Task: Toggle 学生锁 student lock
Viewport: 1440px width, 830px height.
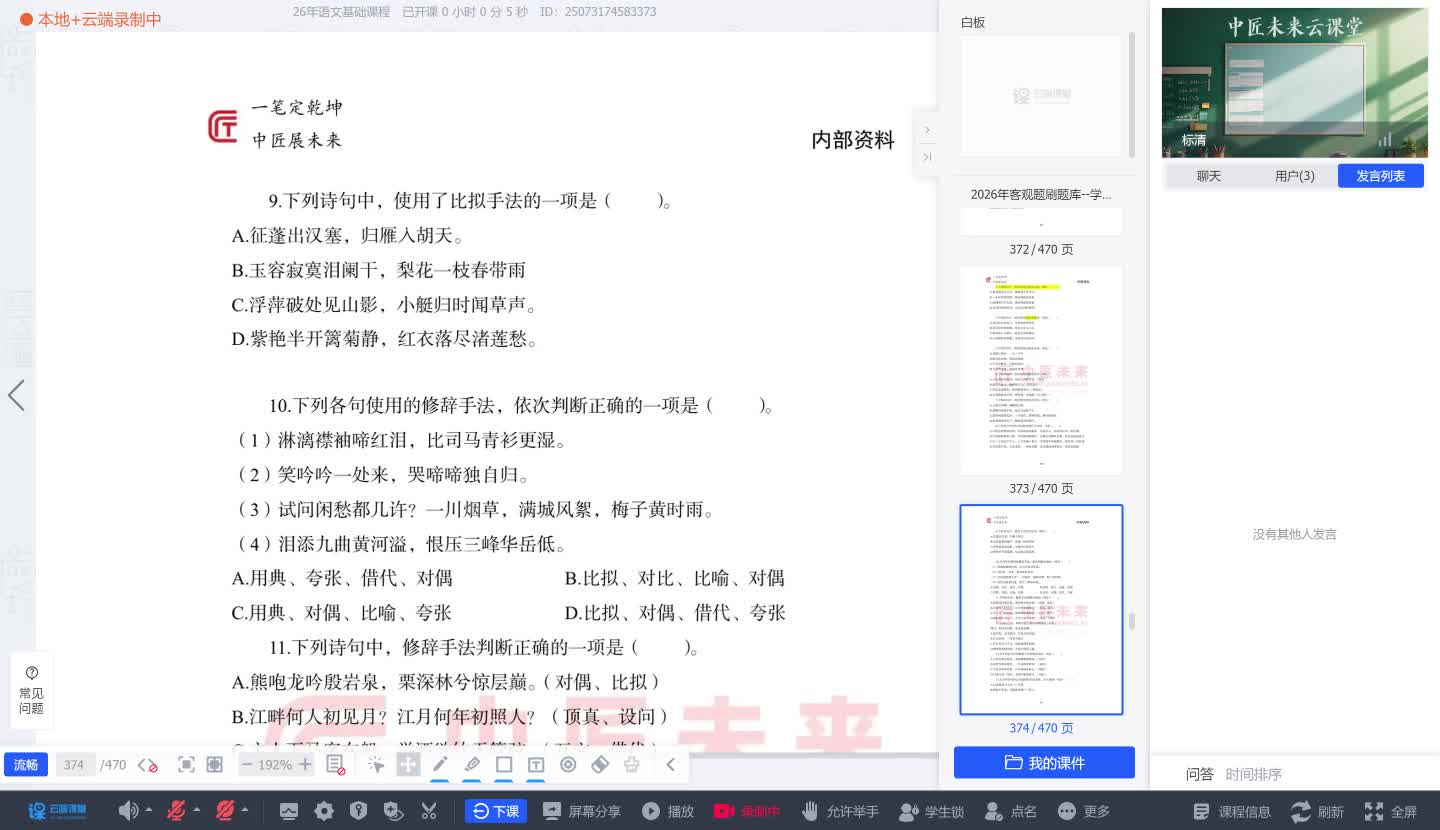Action: coord(930,812)
